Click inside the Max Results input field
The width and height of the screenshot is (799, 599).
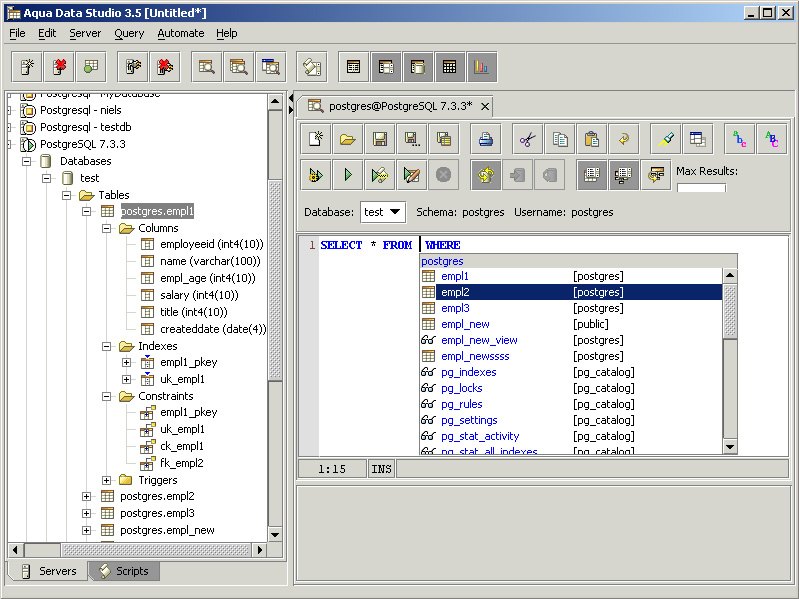point(701,188)
